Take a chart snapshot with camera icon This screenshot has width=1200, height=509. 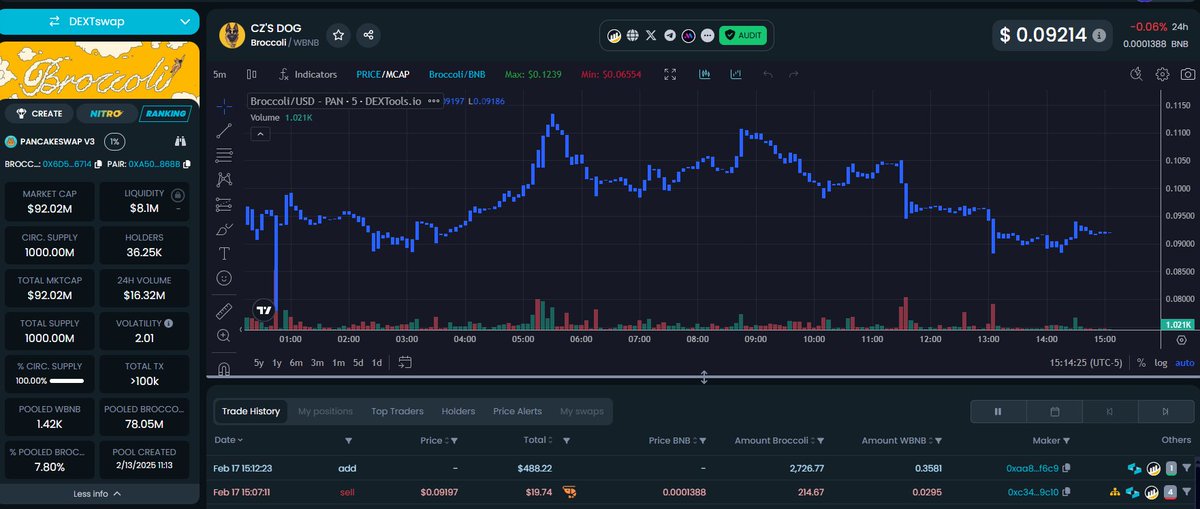pyautogui.click(x=1188, y=74)
